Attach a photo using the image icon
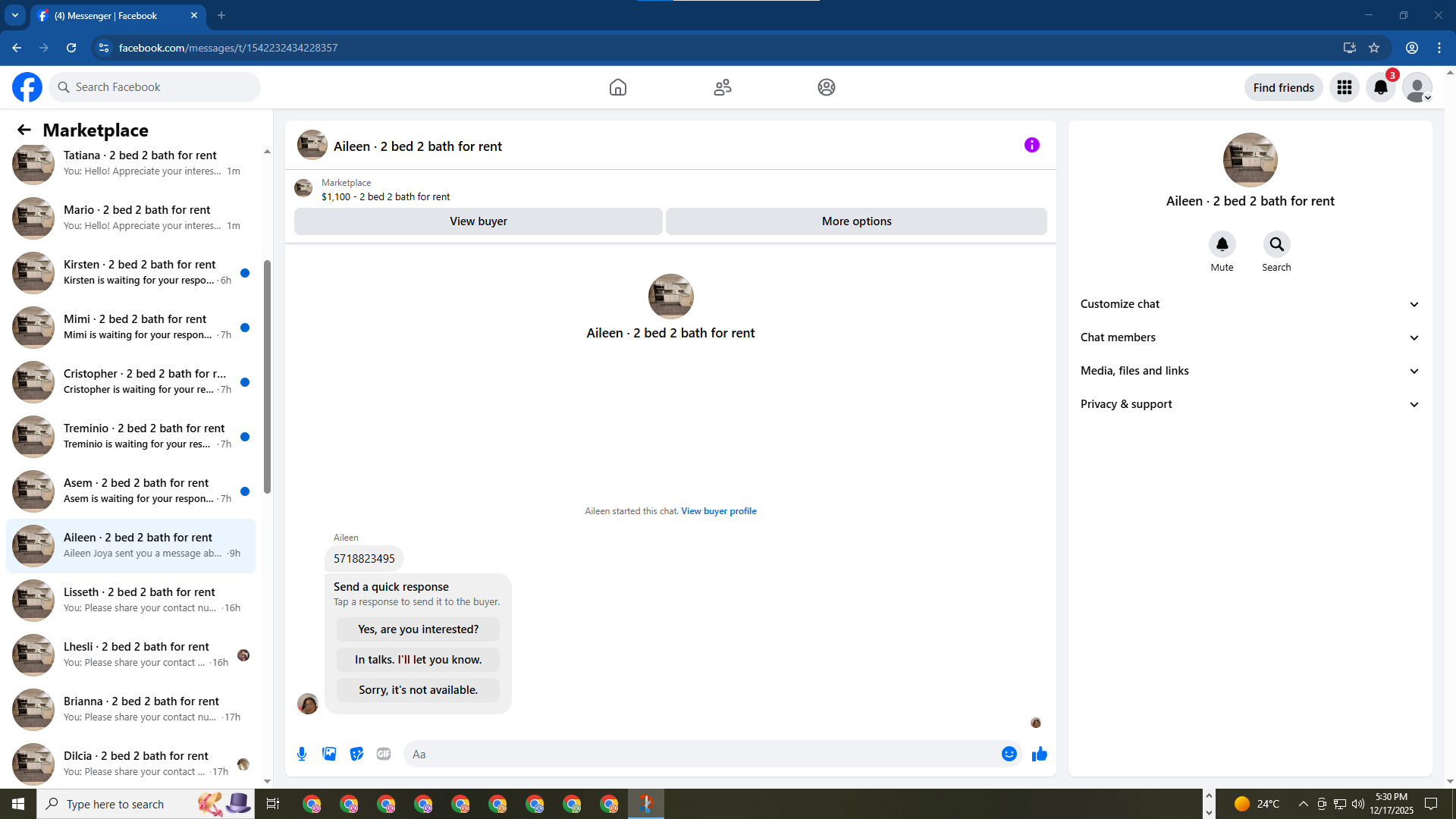1456x819 pixels. click(329, 754)
